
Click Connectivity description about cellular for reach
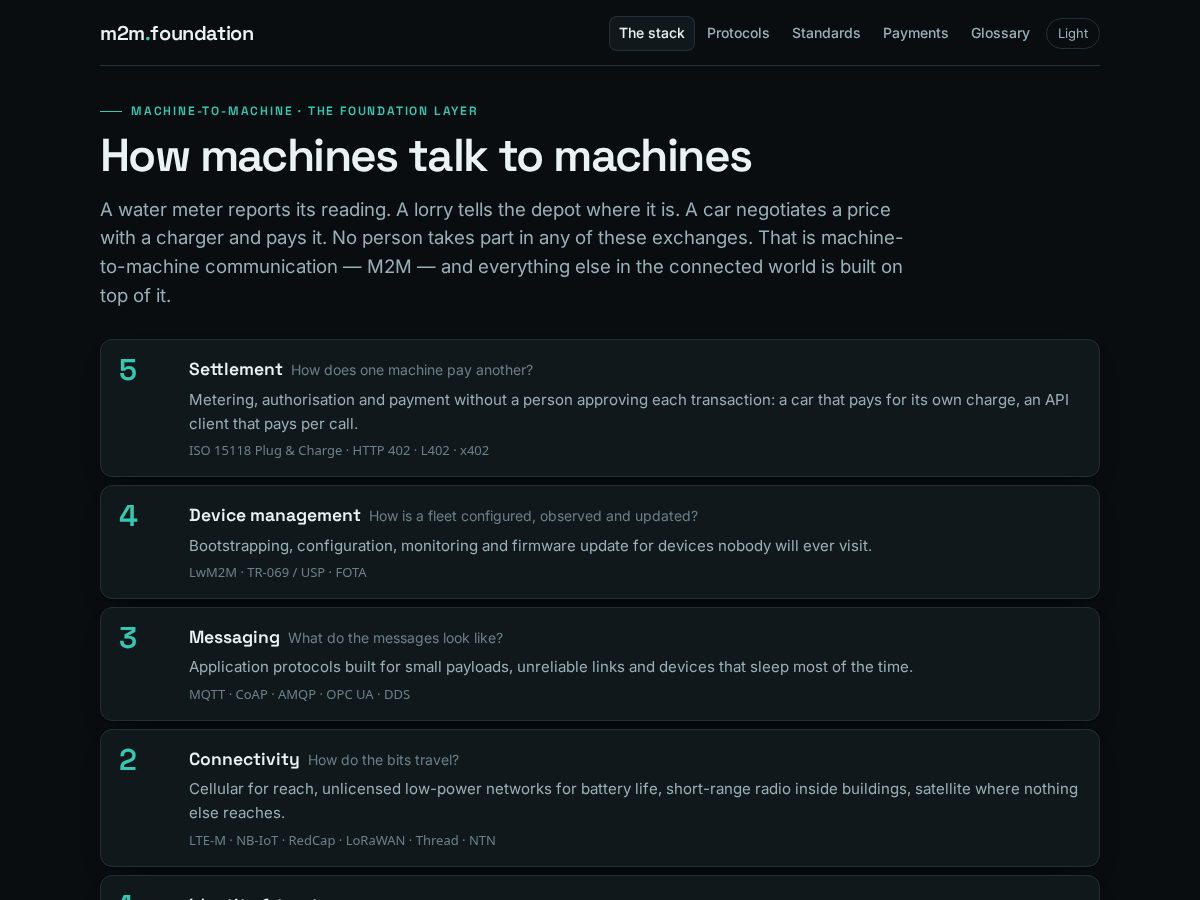point(633,801)
